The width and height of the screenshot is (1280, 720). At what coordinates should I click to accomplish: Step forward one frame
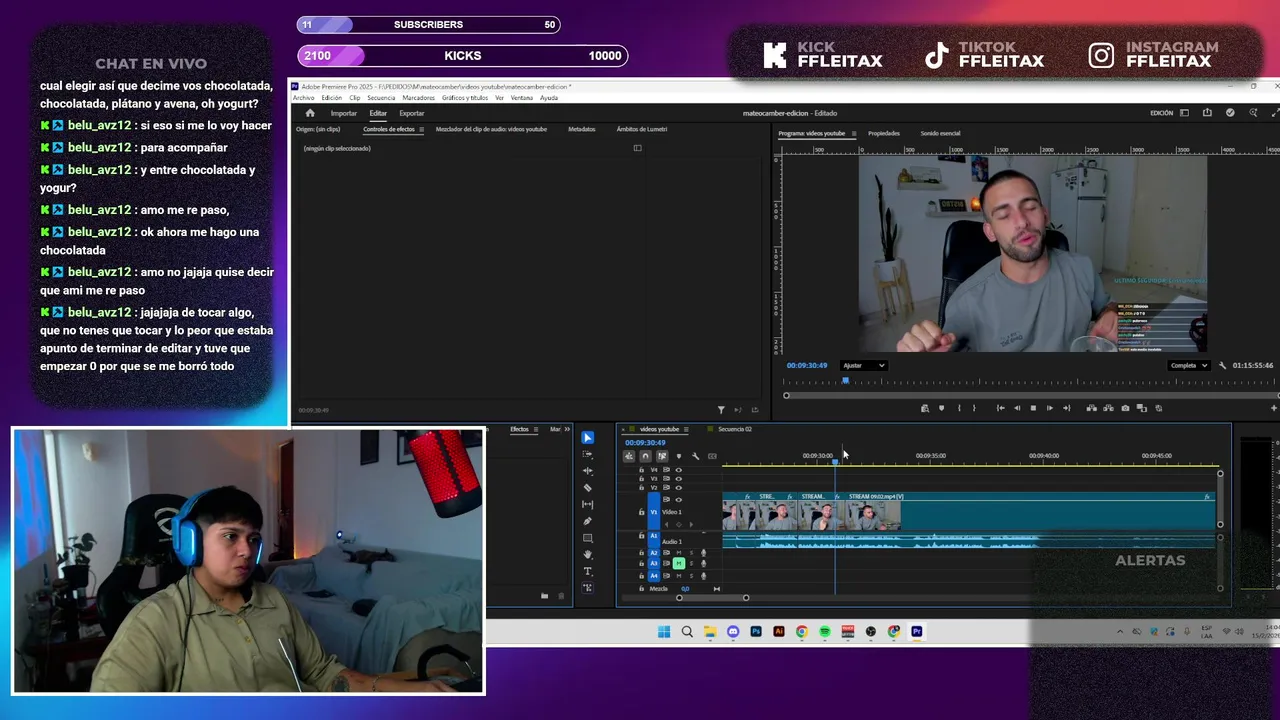pyautogui.click(x=1050, y=408)
